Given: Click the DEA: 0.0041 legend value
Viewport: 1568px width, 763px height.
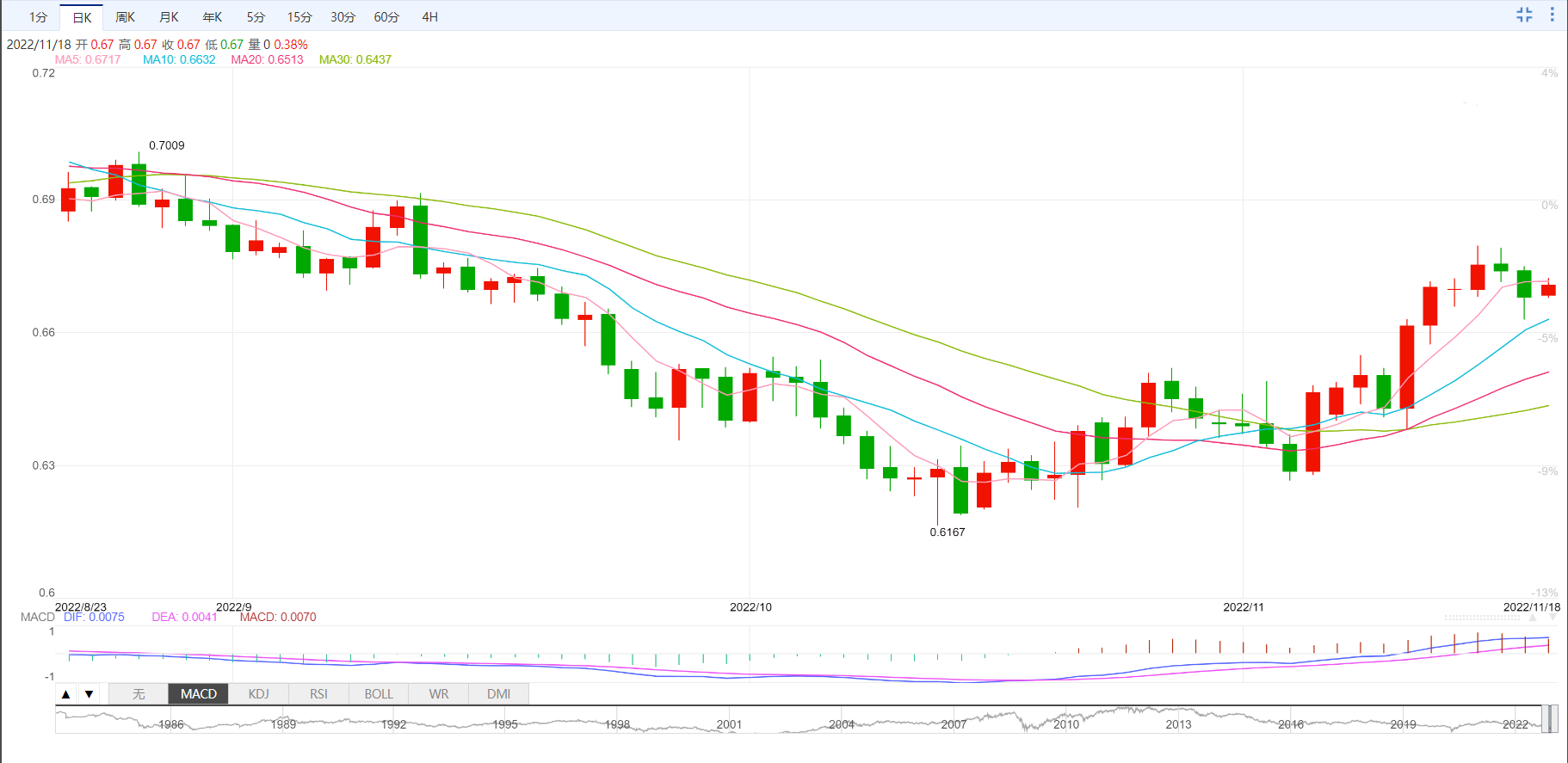Looking at the screenshot, I should 185,617.
